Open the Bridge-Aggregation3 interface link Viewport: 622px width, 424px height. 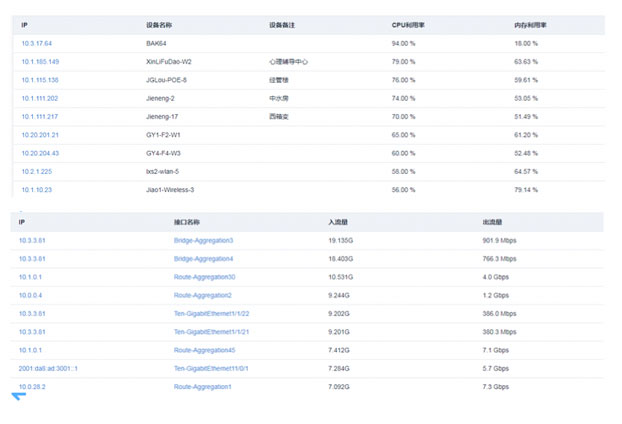click(203, 240)
